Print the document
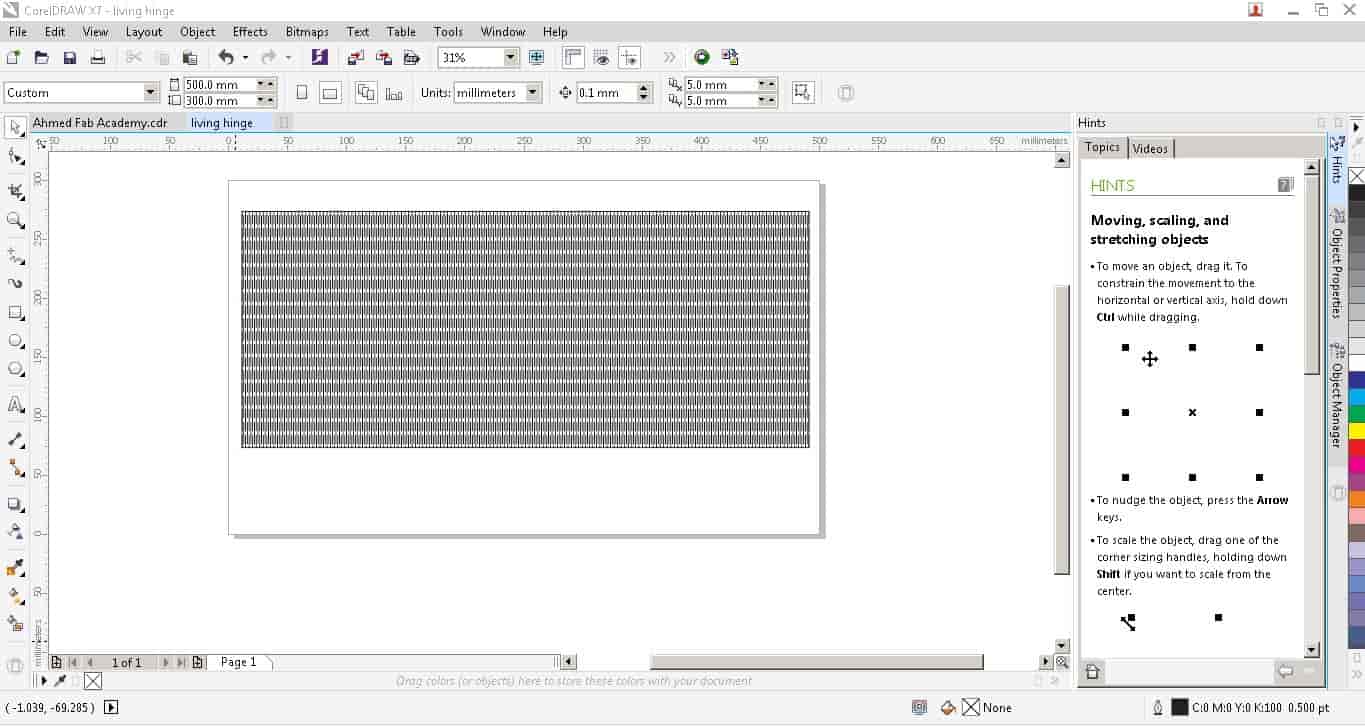1365x726 pixels. coord(98,58)
